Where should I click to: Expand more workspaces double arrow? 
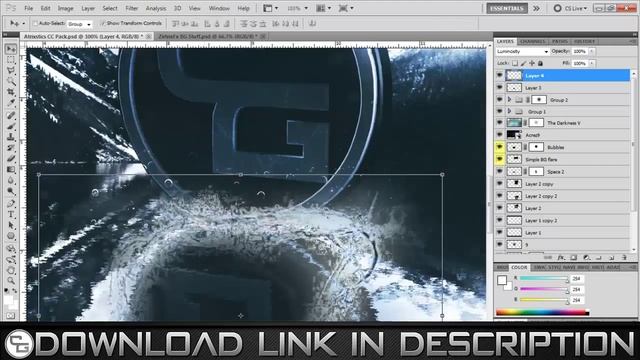[x=536, y=8]
